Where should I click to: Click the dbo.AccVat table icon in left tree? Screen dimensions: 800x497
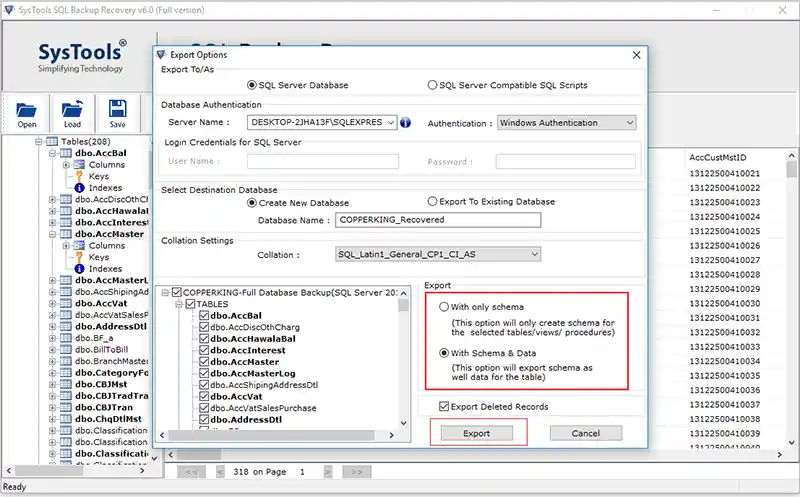coord(66,303)
